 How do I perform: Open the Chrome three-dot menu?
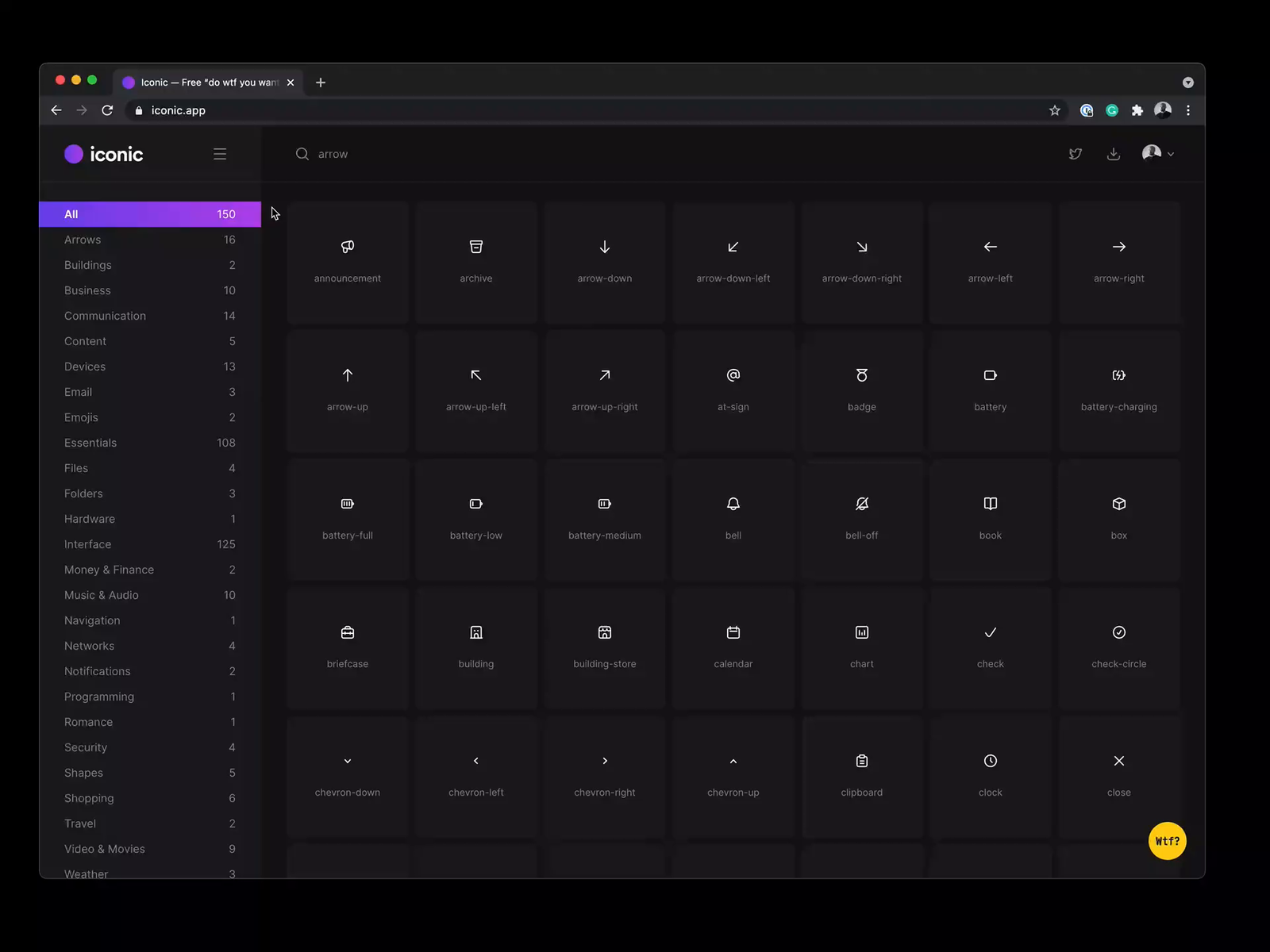pos(1187,110)
